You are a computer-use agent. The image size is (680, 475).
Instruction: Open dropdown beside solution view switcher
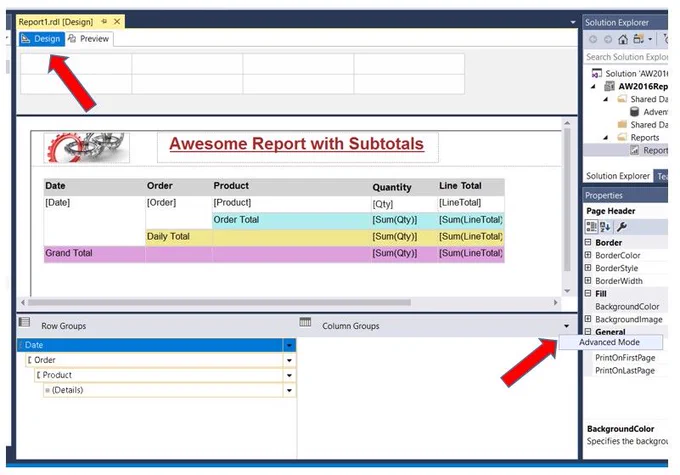tap(650, 39)
